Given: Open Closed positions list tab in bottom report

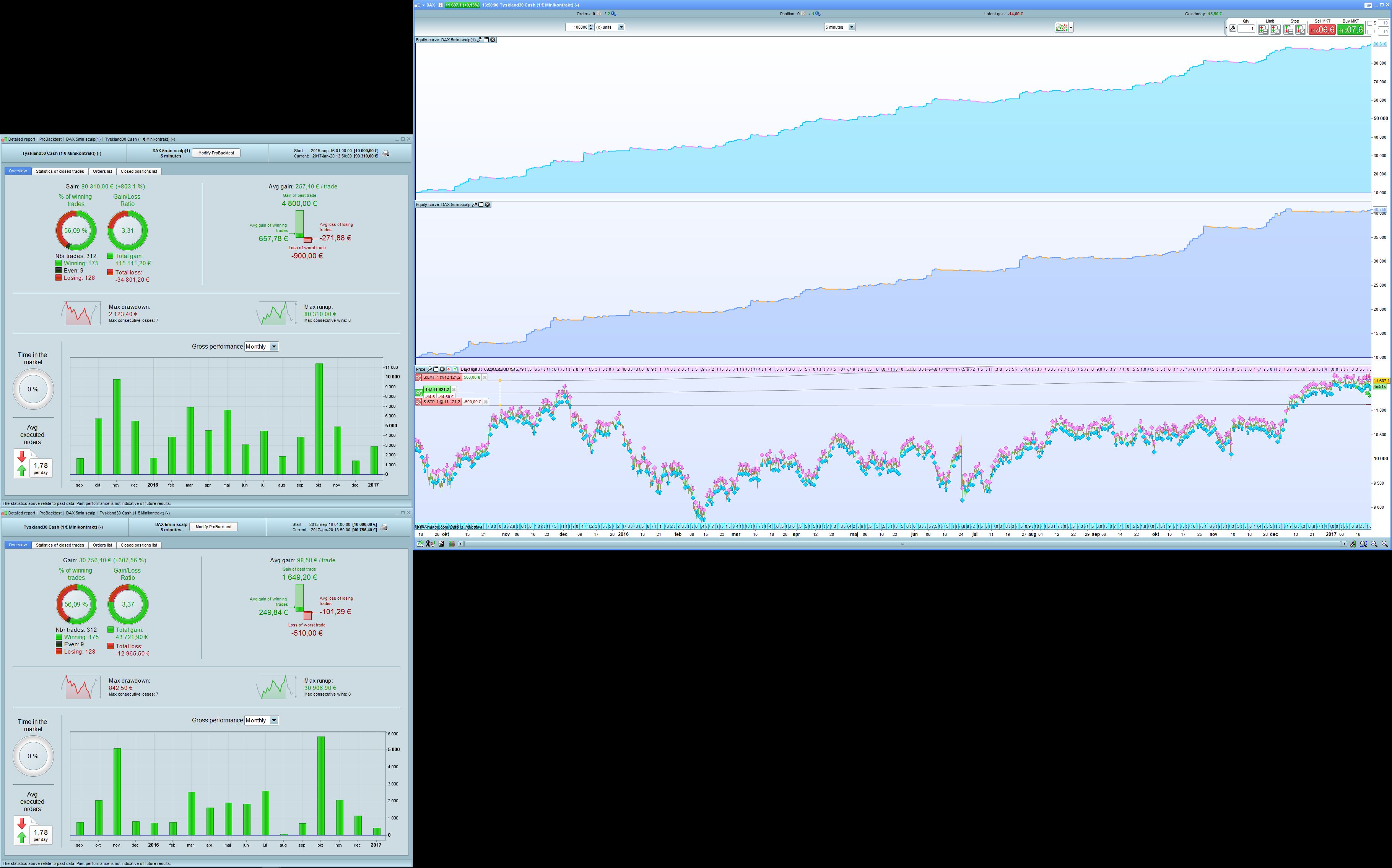Looking at the screenshot, I should point(138,545).
